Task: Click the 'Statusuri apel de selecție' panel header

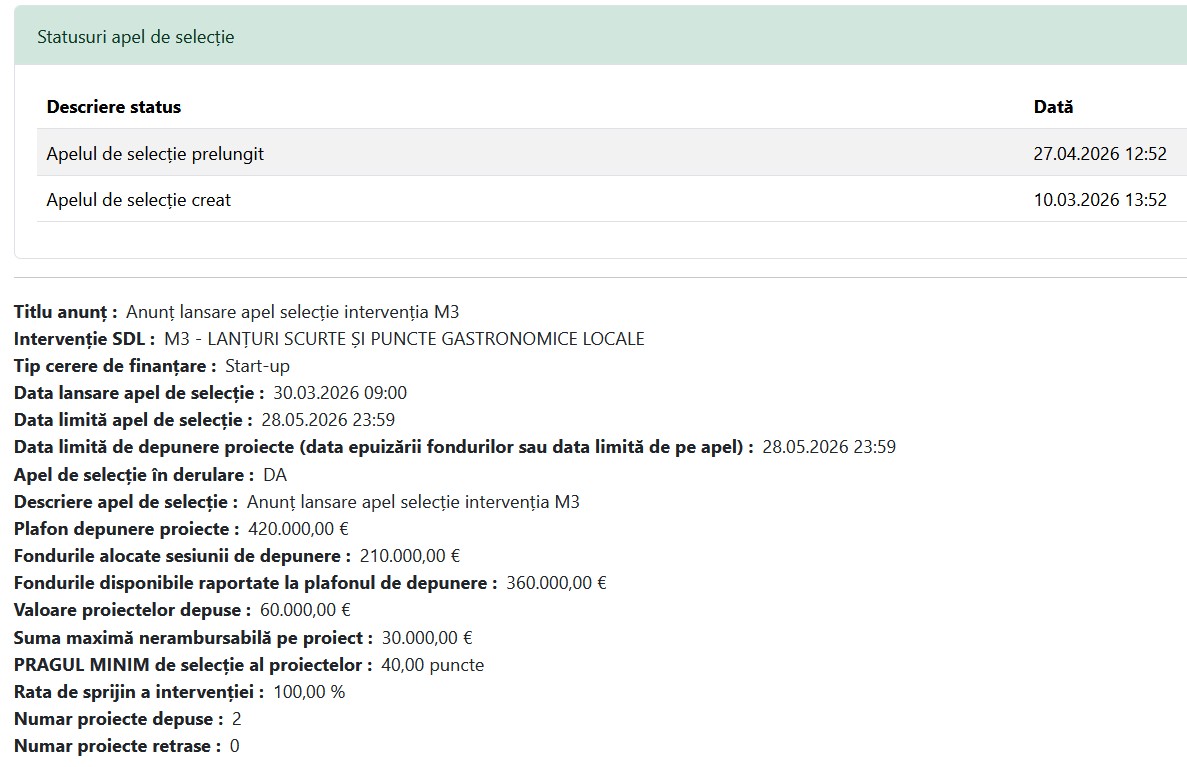Action: coord(135,37)
